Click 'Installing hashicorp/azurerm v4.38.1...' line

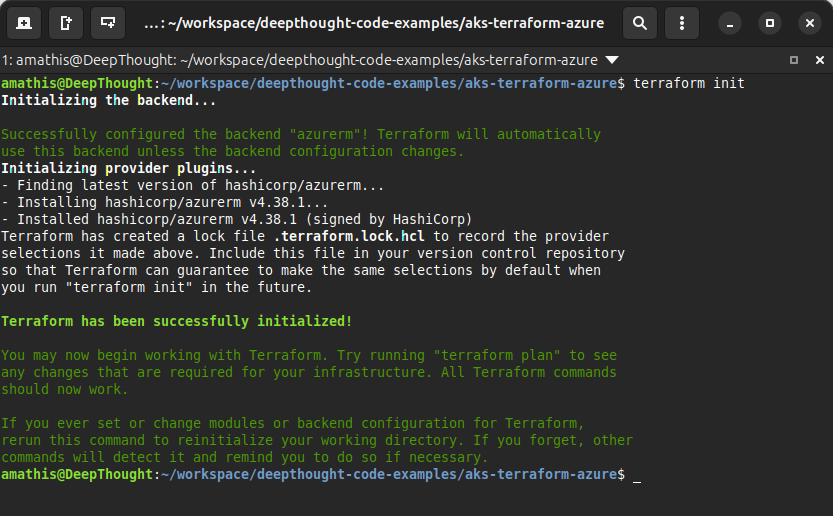click(165, 202)
